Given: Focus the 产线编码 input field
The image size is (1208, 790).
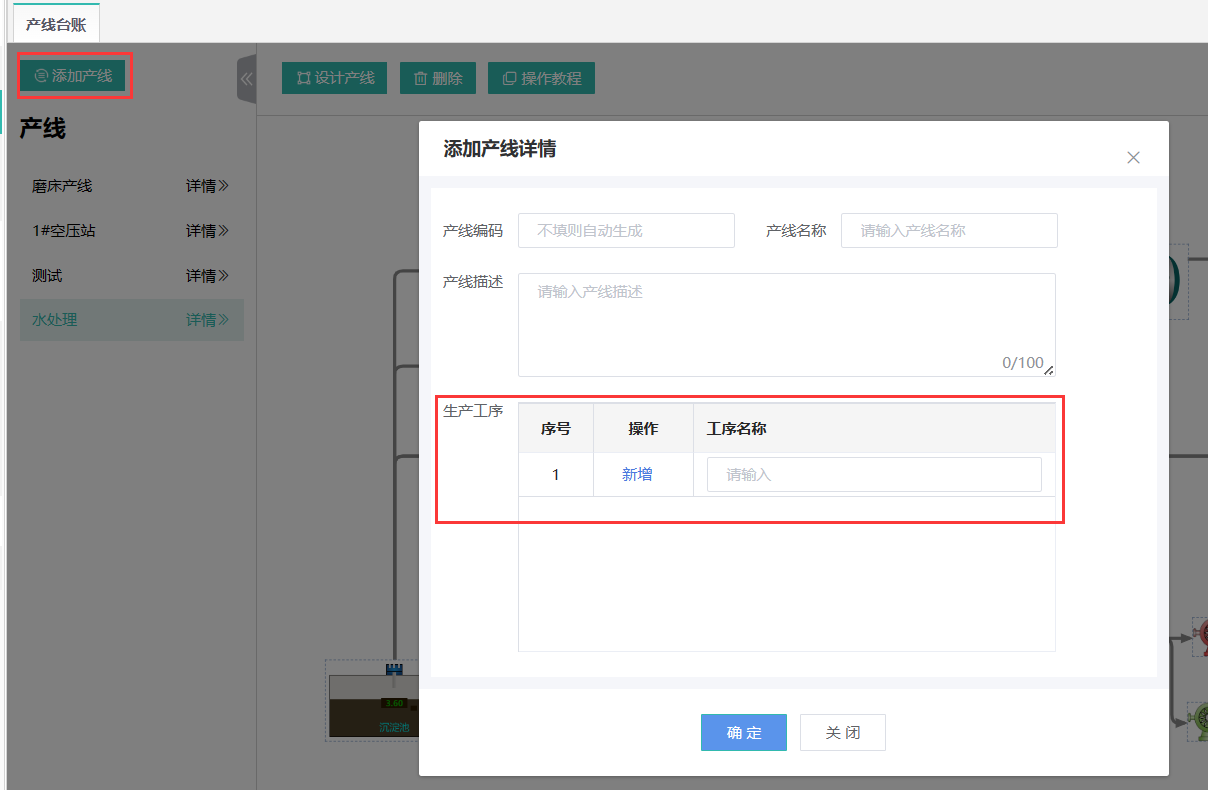Looking at the screenshot, I should 626,230.
